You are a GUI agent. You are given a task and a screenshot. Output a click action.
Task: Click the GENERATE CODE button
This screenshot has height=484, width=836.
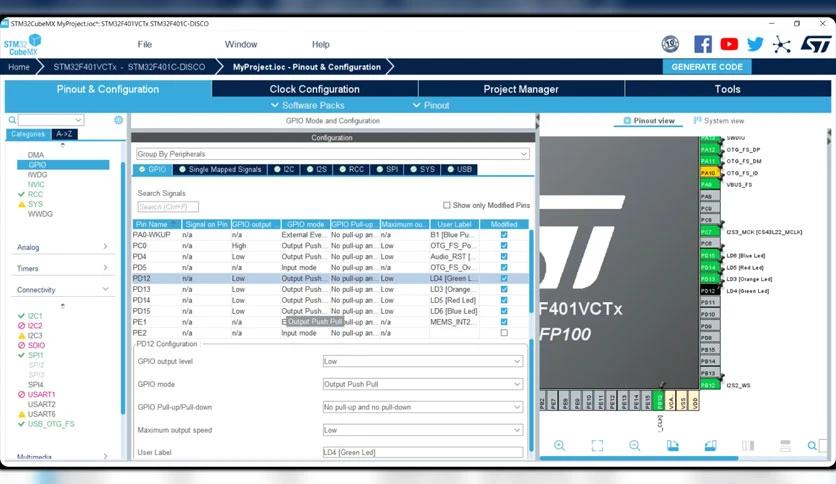[707, 67]
